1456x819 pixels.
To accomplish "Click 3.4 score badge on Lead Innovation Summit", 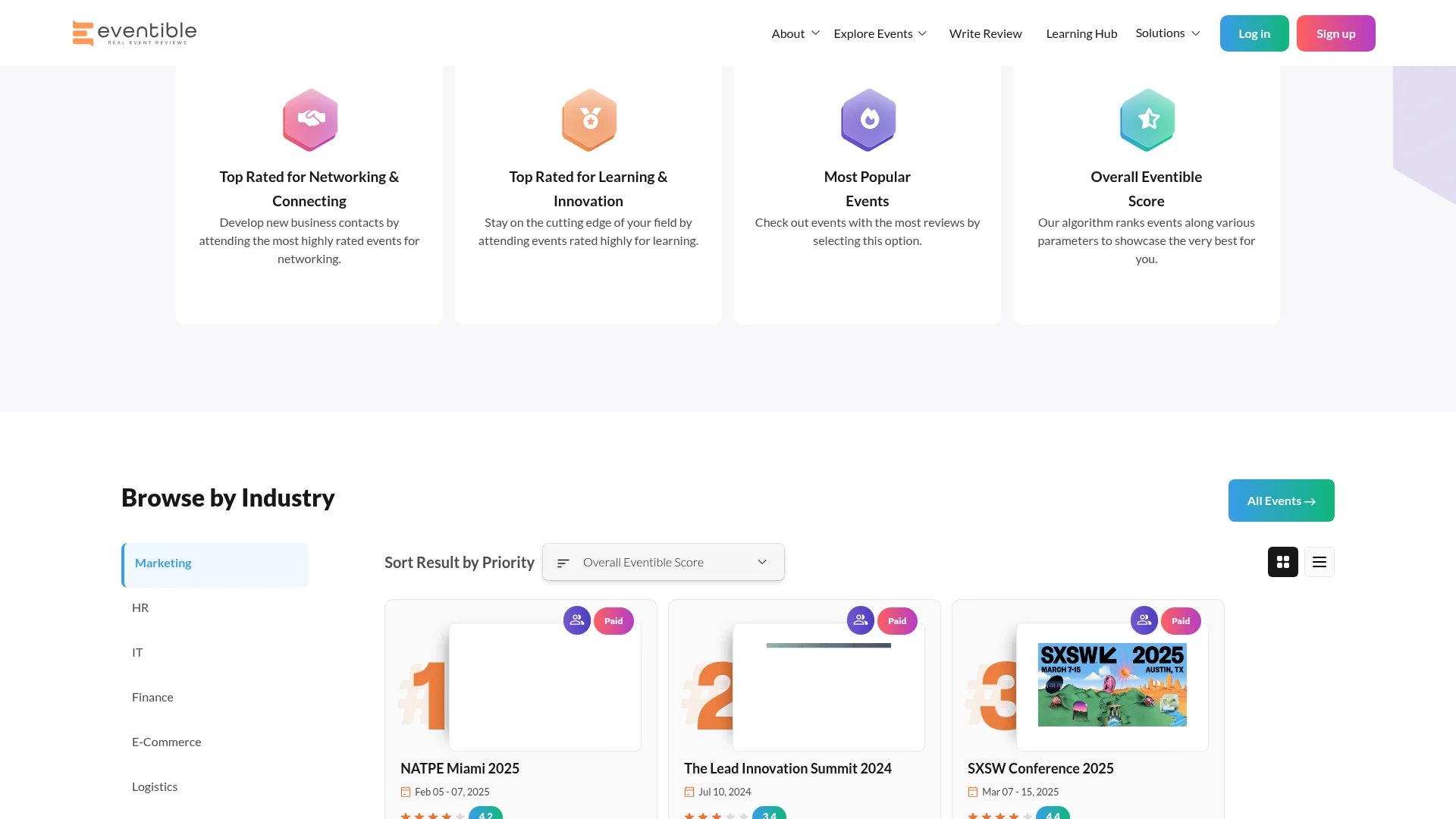I will point(770,813).
